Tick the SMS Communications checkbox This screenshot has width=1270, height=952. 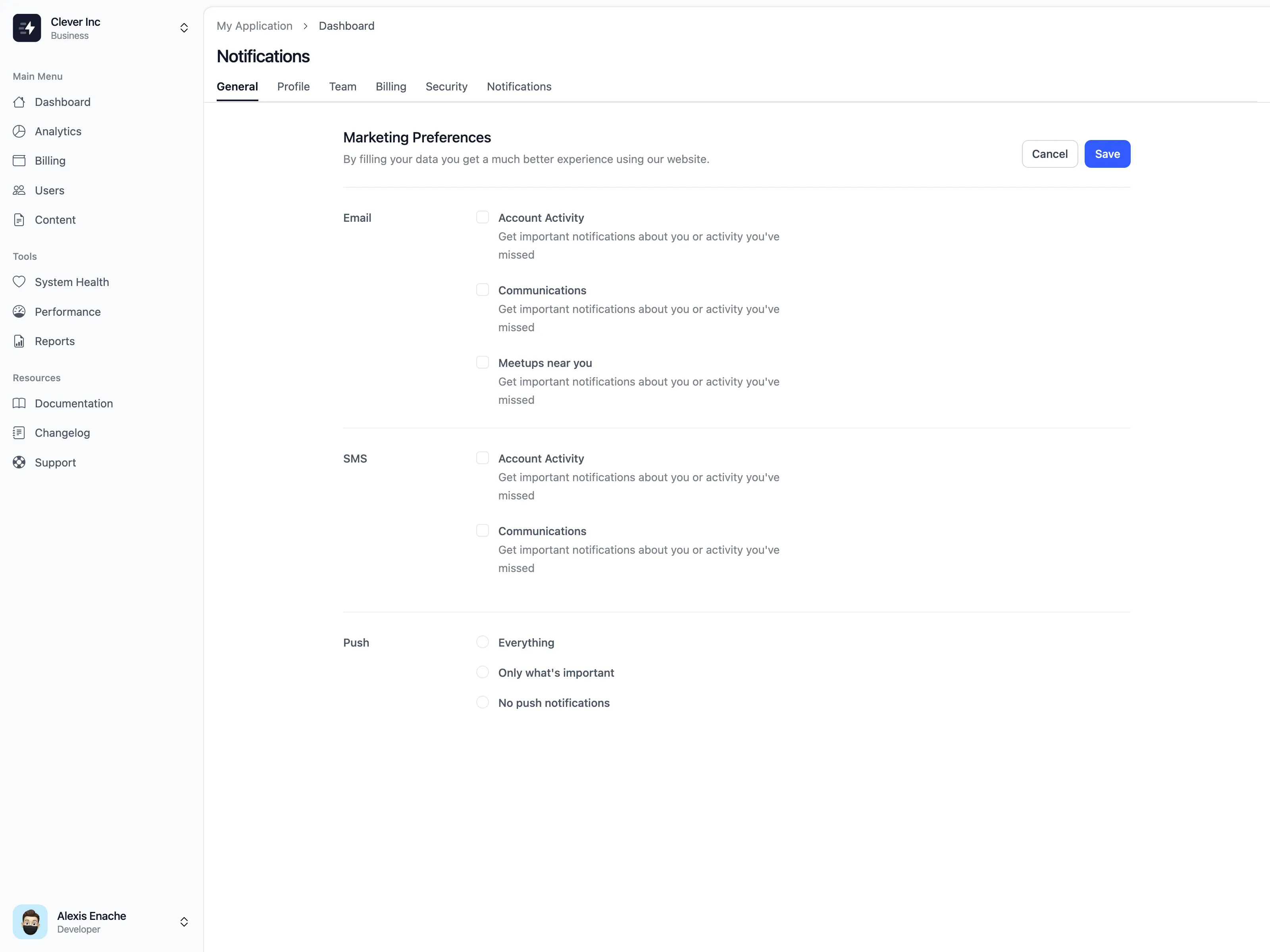482,531
